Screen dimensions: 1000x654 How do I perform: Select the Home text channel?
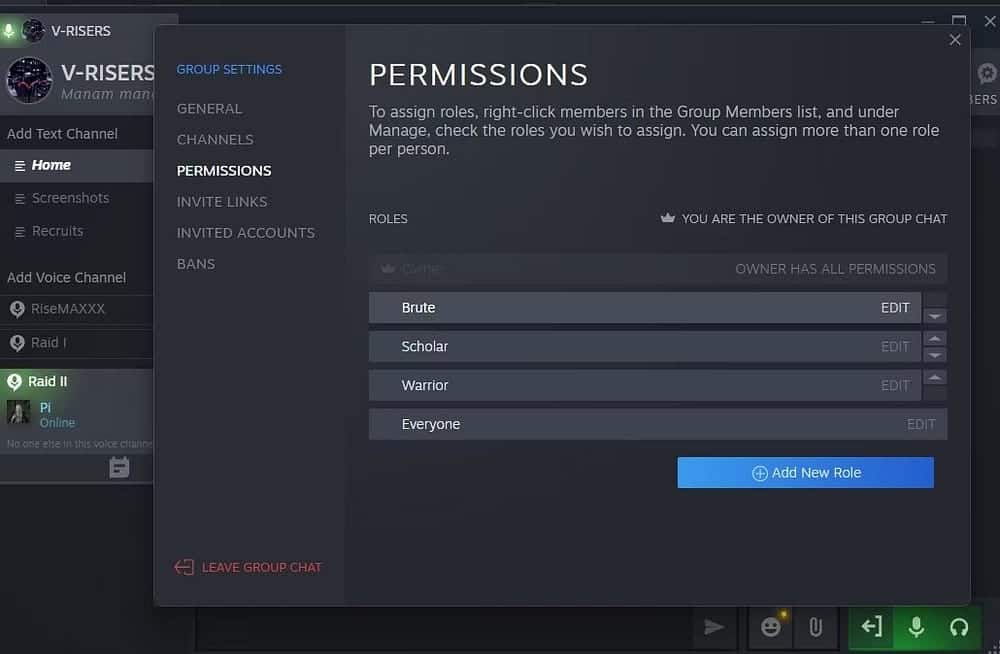pyautogui.click(x=49, y=165)
